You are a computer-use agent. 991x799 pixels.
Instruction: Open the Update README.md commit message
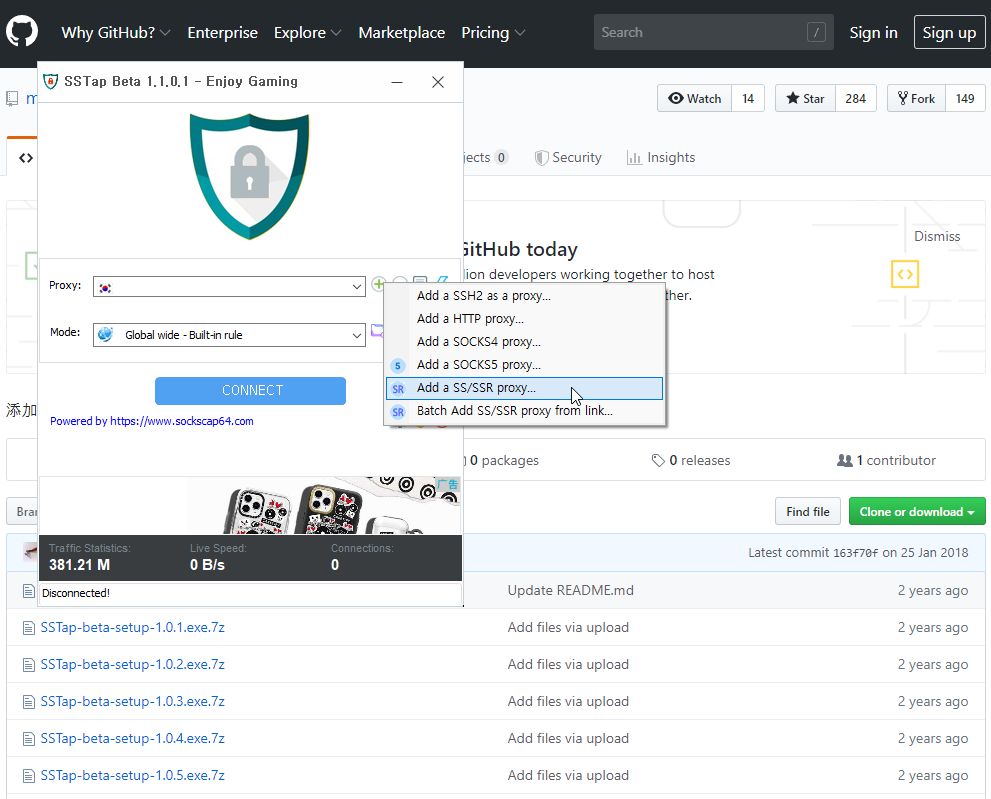click(570, 590)
